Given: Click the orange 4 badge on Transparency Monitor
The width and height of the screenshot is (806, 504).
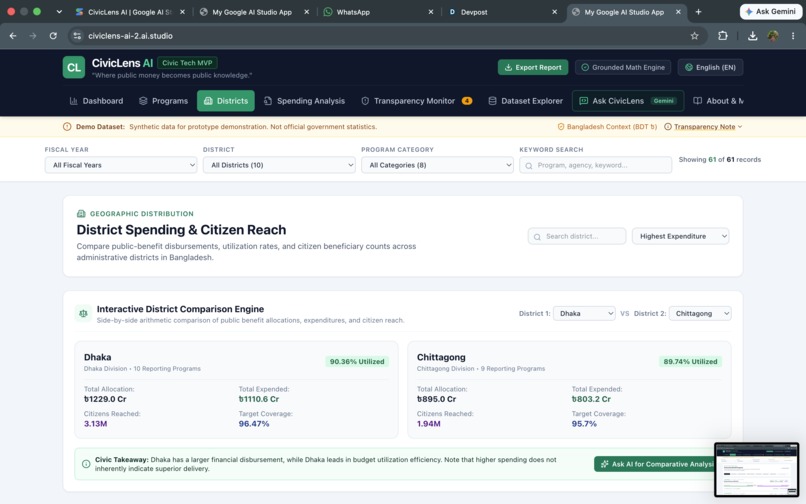Looking at the screenshot, I should [x=467, y=101].
